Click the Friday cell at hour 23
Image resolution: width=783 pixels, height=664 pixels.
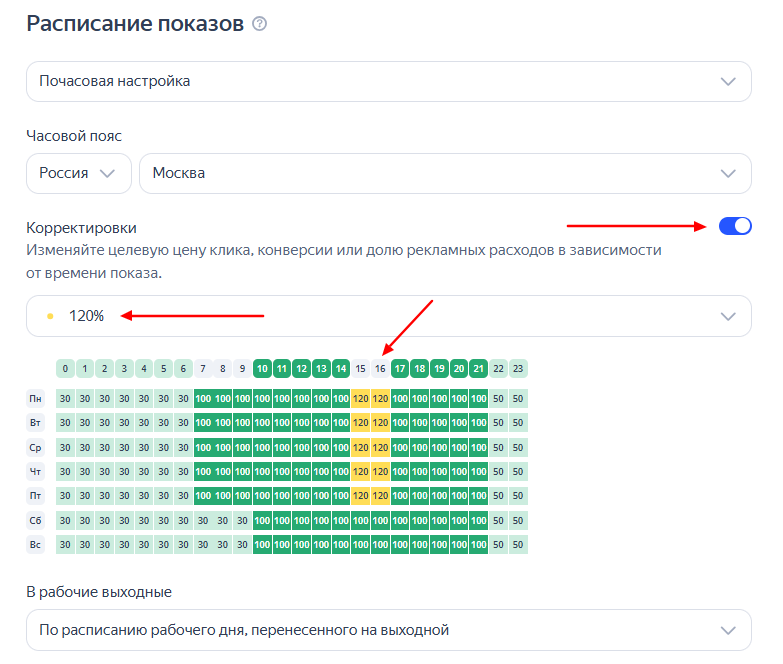point(518,495)
